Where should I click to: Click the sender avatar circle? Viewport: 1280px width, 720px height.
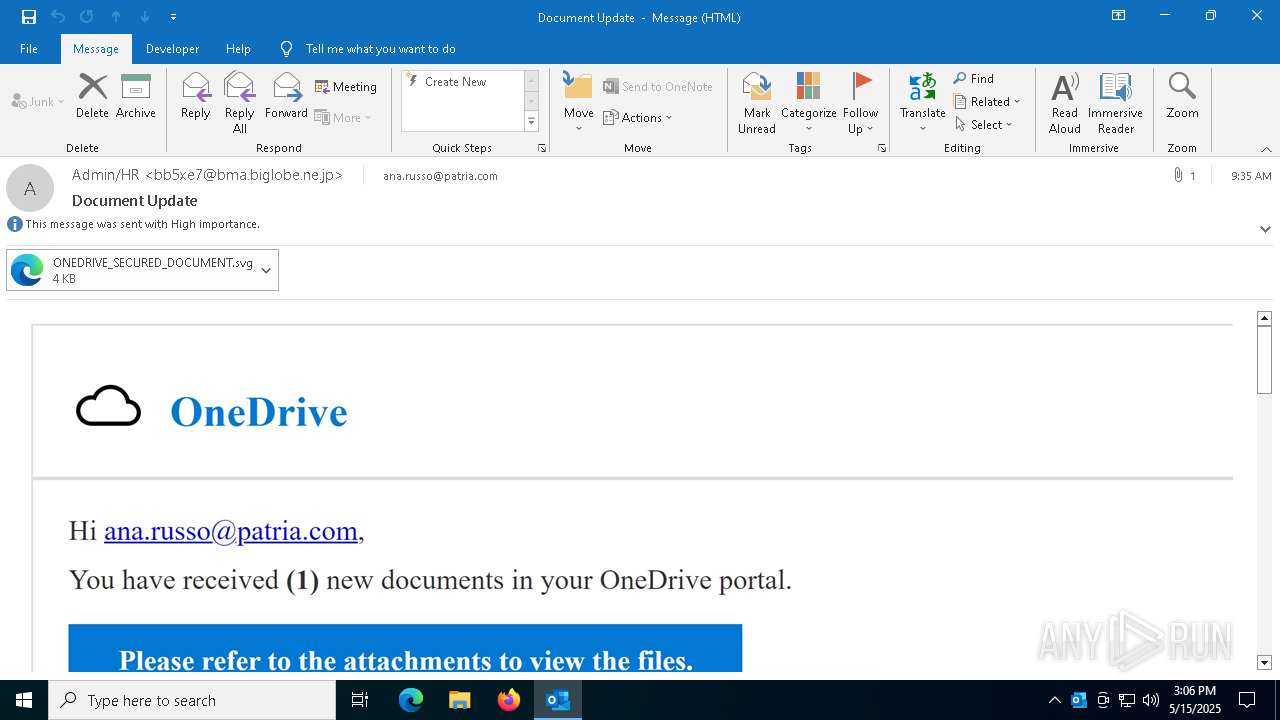tap(30, 188)
